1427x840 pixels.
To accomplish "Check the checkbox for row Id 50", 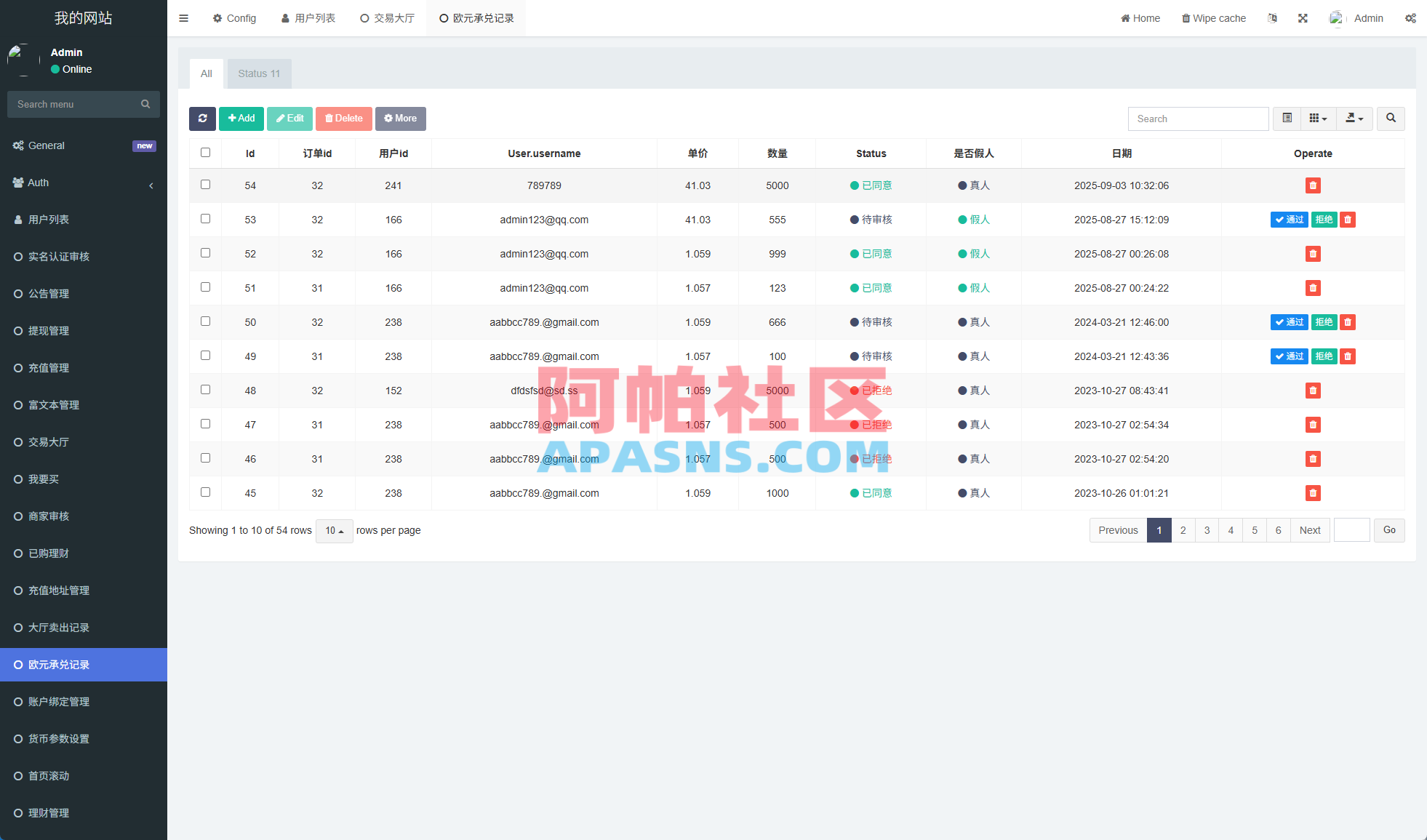I will point(205,321).
